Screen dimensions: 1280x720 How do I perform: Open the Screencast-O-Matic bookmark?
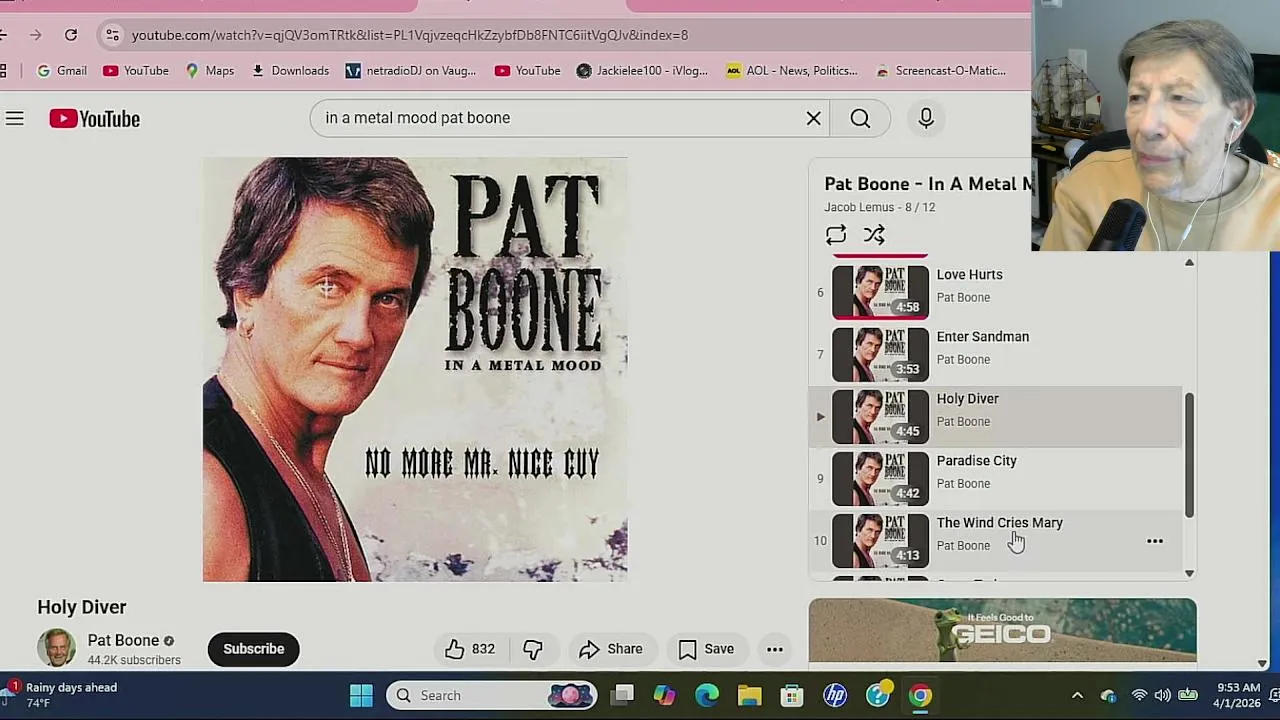(941, 71)
